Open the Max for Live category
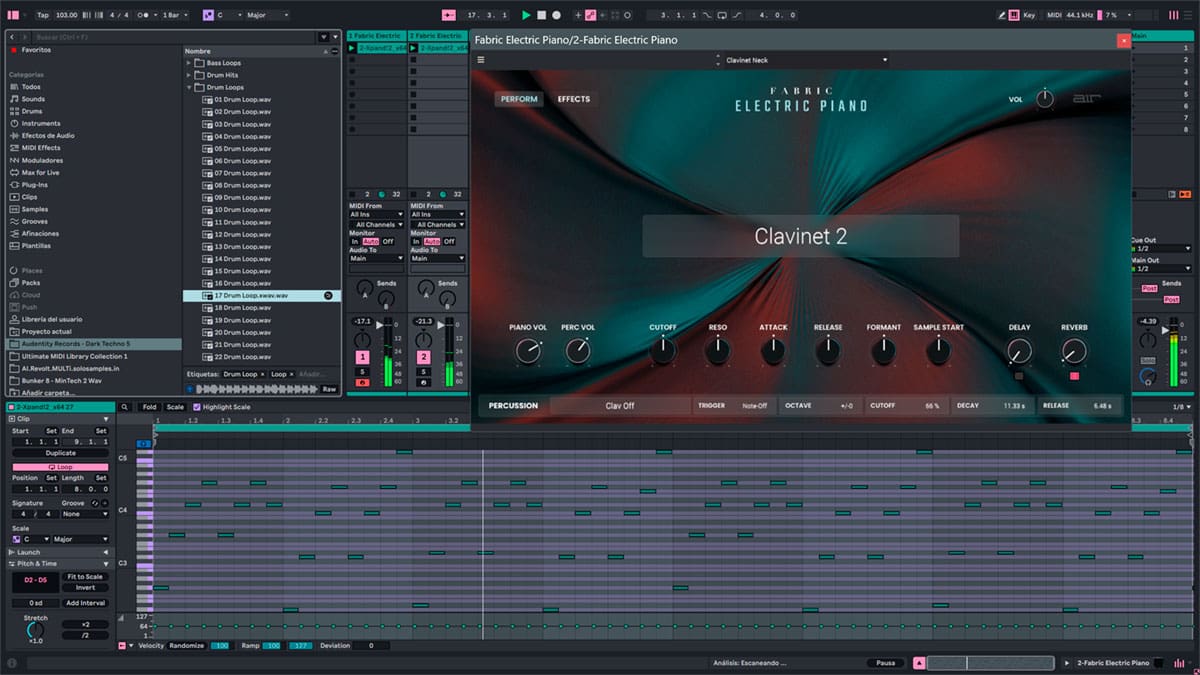Screen dimensions: 1200x675 [40, 172]
